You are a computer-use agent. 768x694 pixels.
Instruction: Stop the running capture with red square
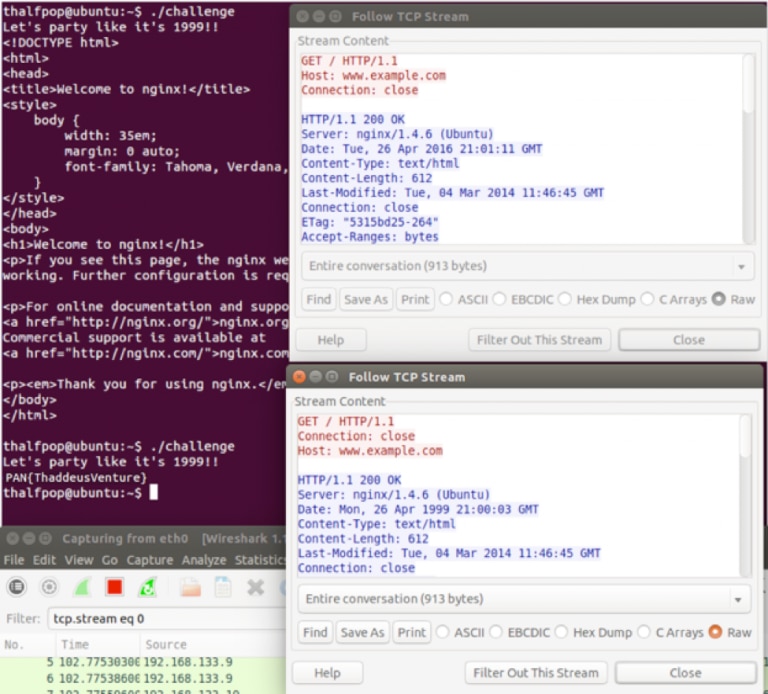pyautogui.click(x=115, y=586)
